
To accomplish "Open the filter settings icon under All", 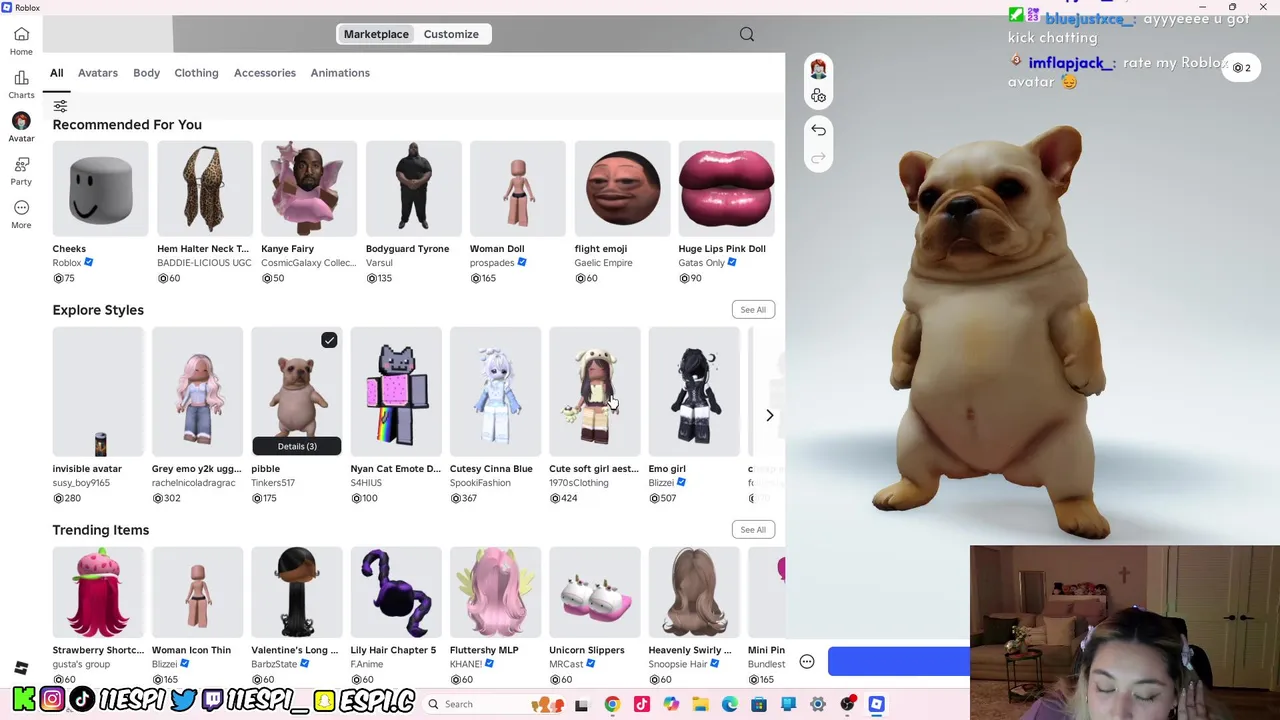I will 60,105.
